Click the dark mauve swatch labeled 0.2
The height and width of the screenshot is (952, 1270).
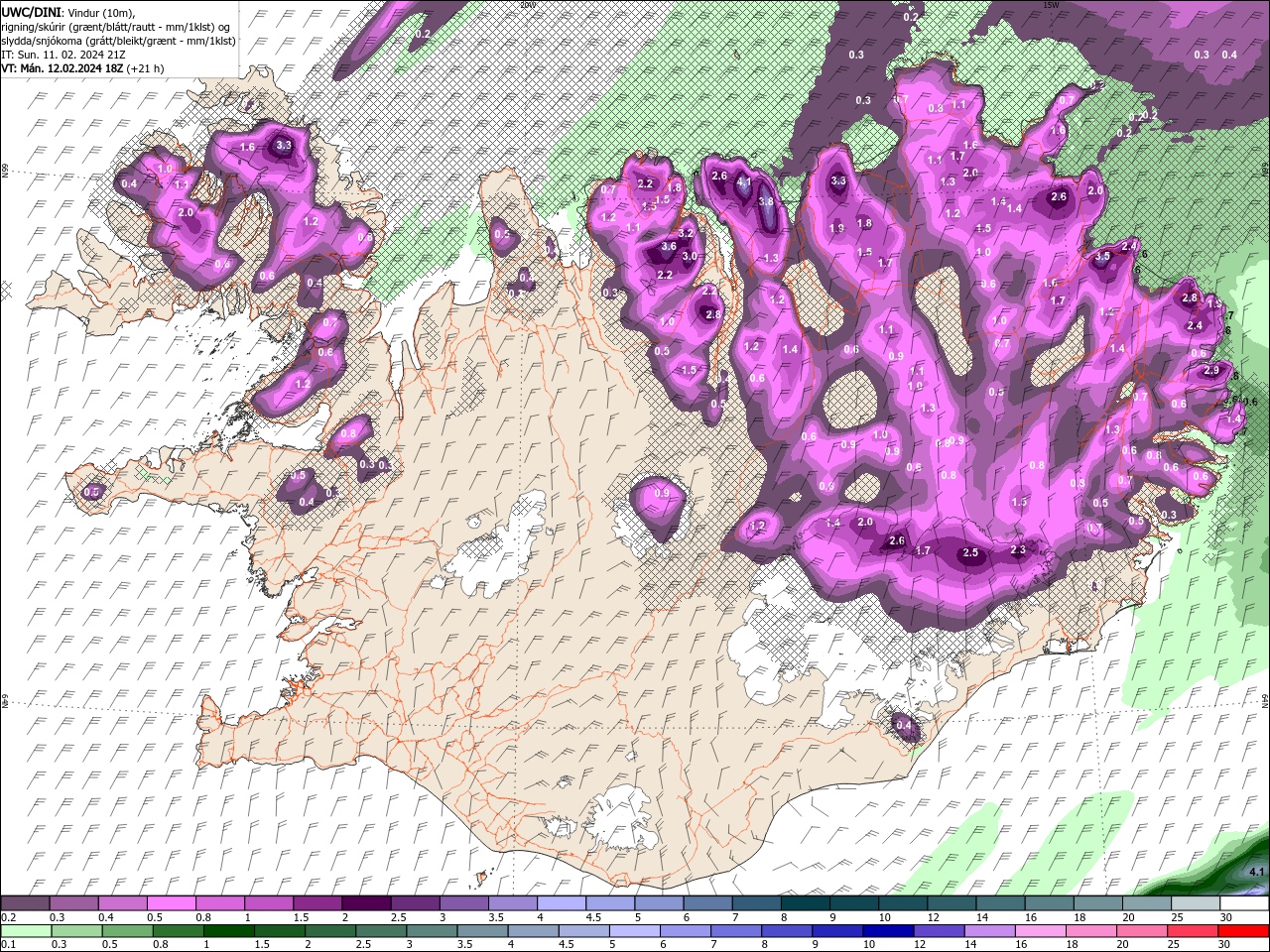click(25, 903)
